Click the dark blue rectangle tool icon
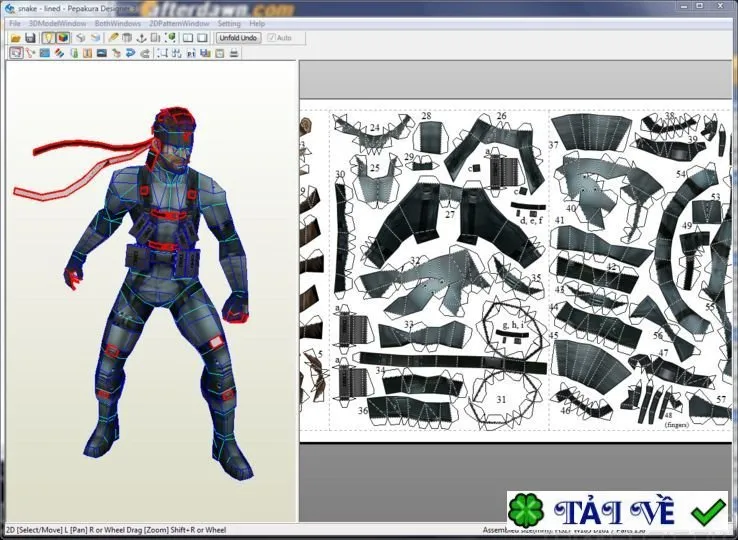Viewport: 738px width, 540px height. [x=102, y=53]
